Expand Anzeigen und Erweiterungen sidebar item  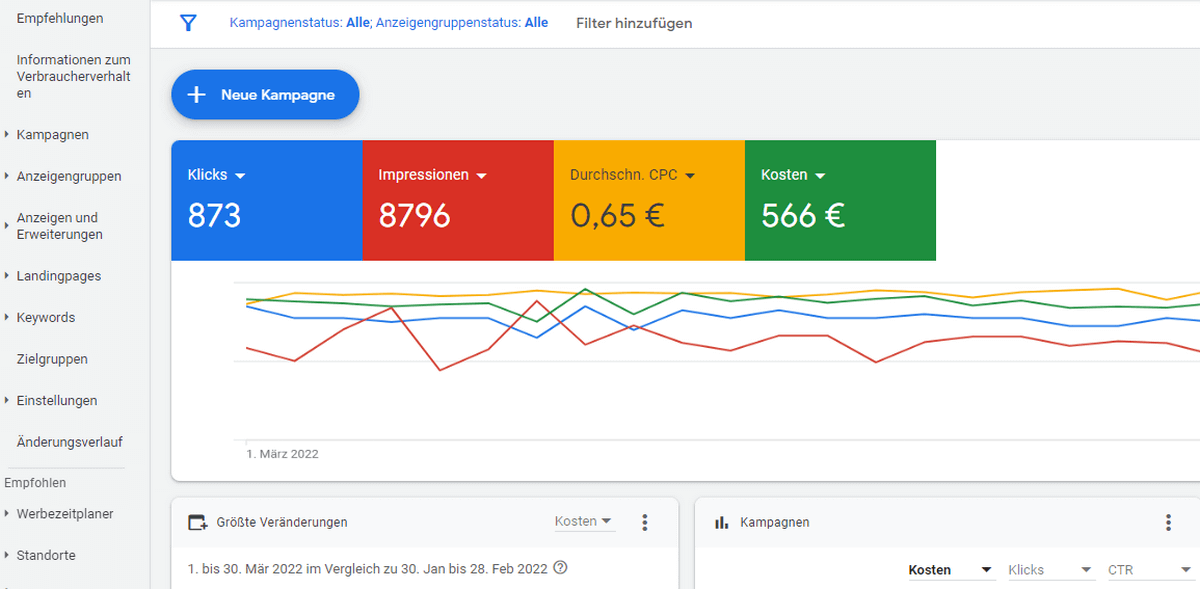pyautogui.click(x=8, y=226)
